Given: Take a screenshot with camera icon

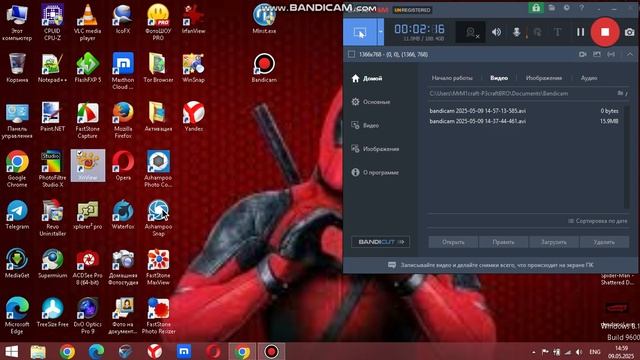Looking at the screenshot, I should tap(629, 32).
